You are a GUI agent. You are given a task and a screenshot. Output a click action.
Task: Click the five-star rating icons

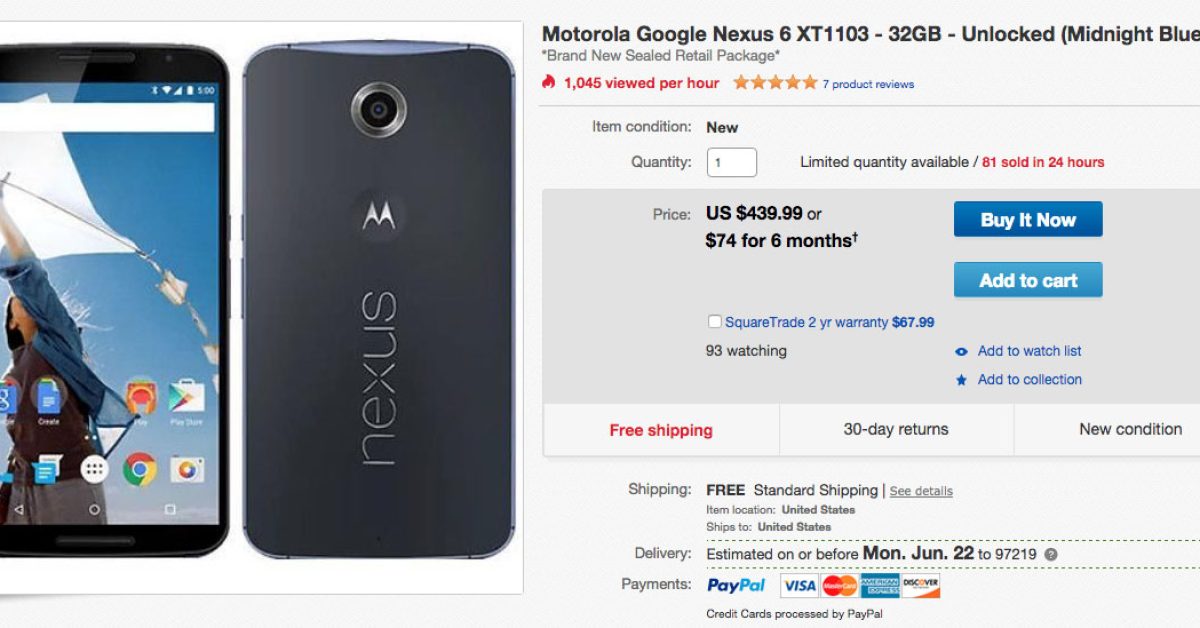point(775,83)
